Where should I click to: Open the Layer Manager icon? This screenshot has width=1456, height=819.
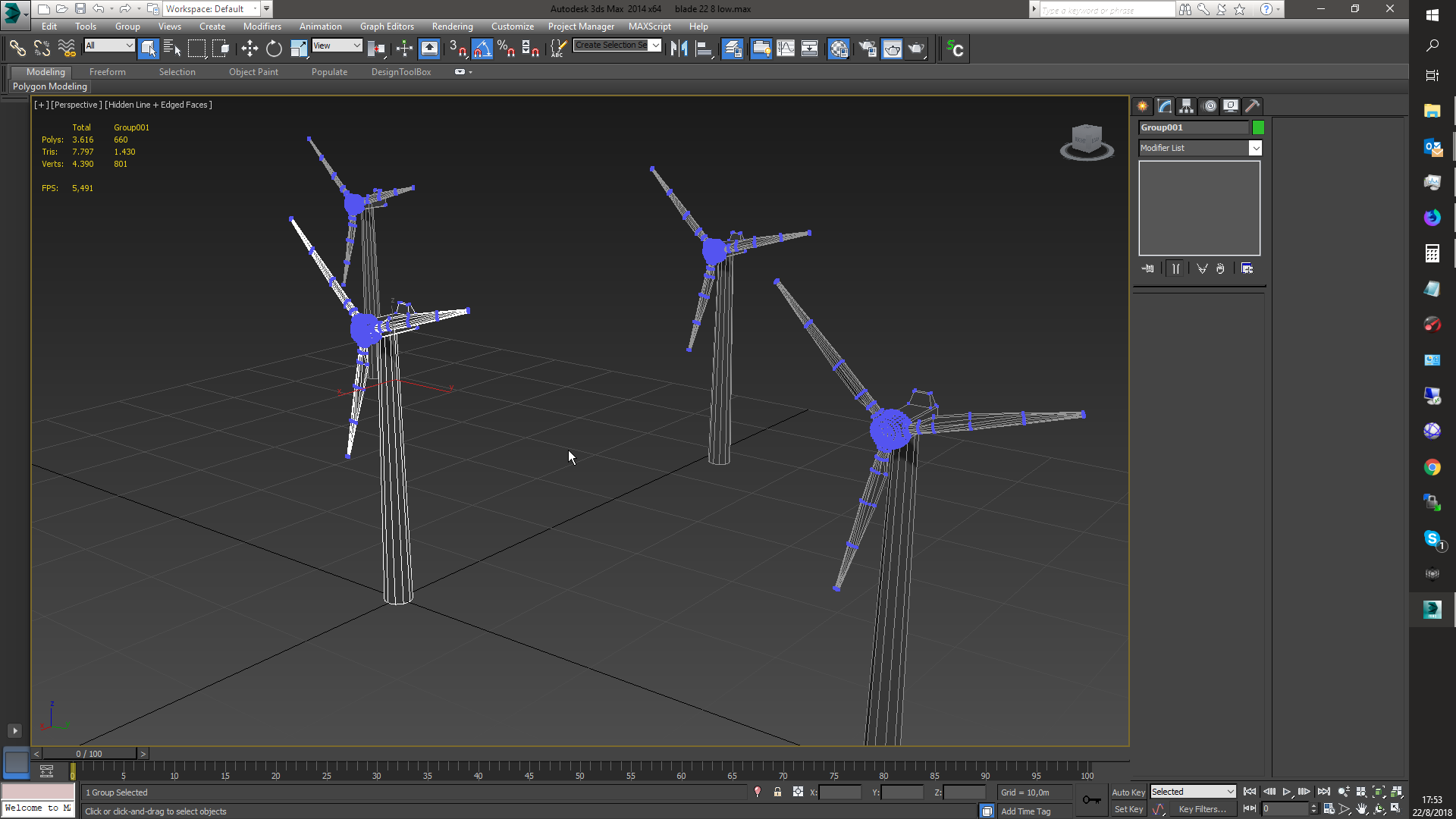733,48
